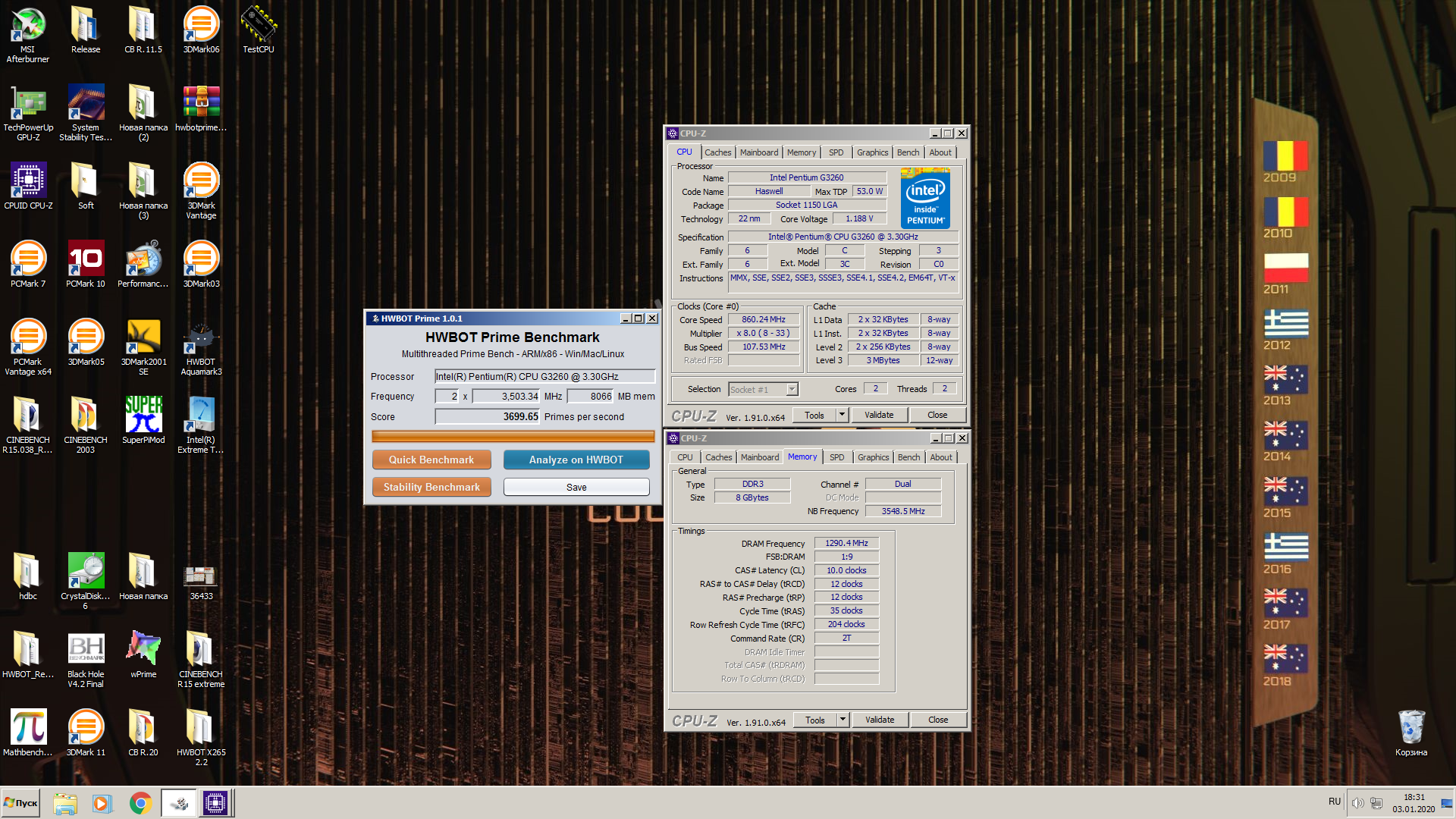Open Caches tab in upper CPU-Z
This screenshot has width=1456, height=819.
pos(717,152)
